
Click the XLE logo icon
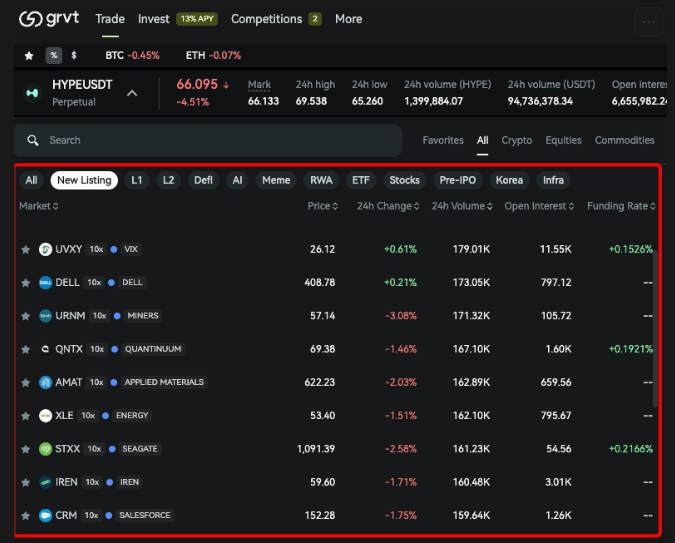pos(45,416)
